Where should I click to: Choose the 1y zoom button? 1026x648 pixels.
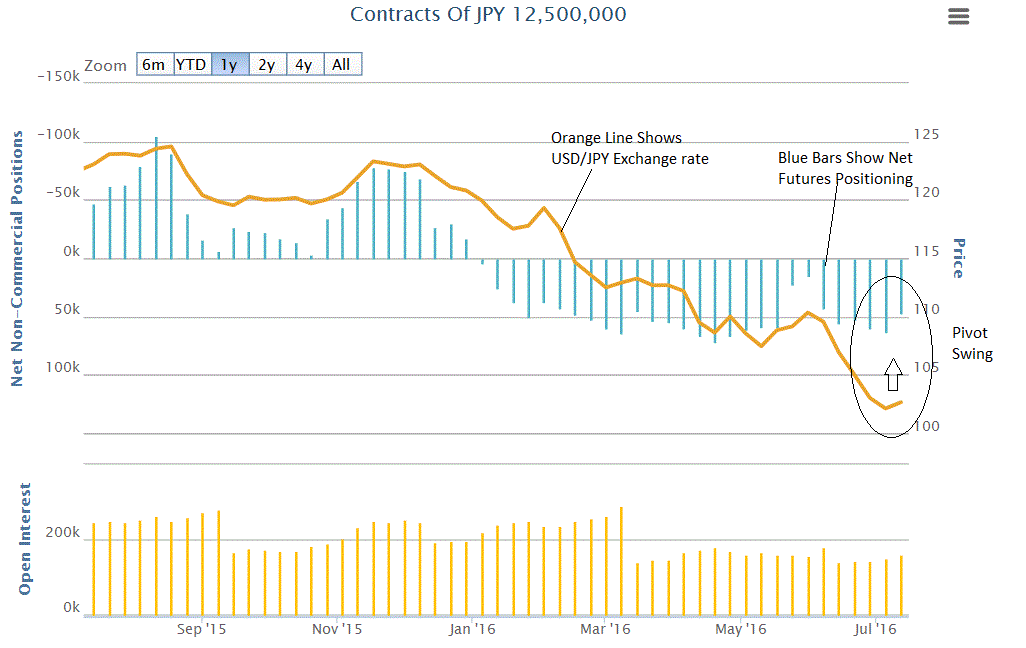coord(229,65)
